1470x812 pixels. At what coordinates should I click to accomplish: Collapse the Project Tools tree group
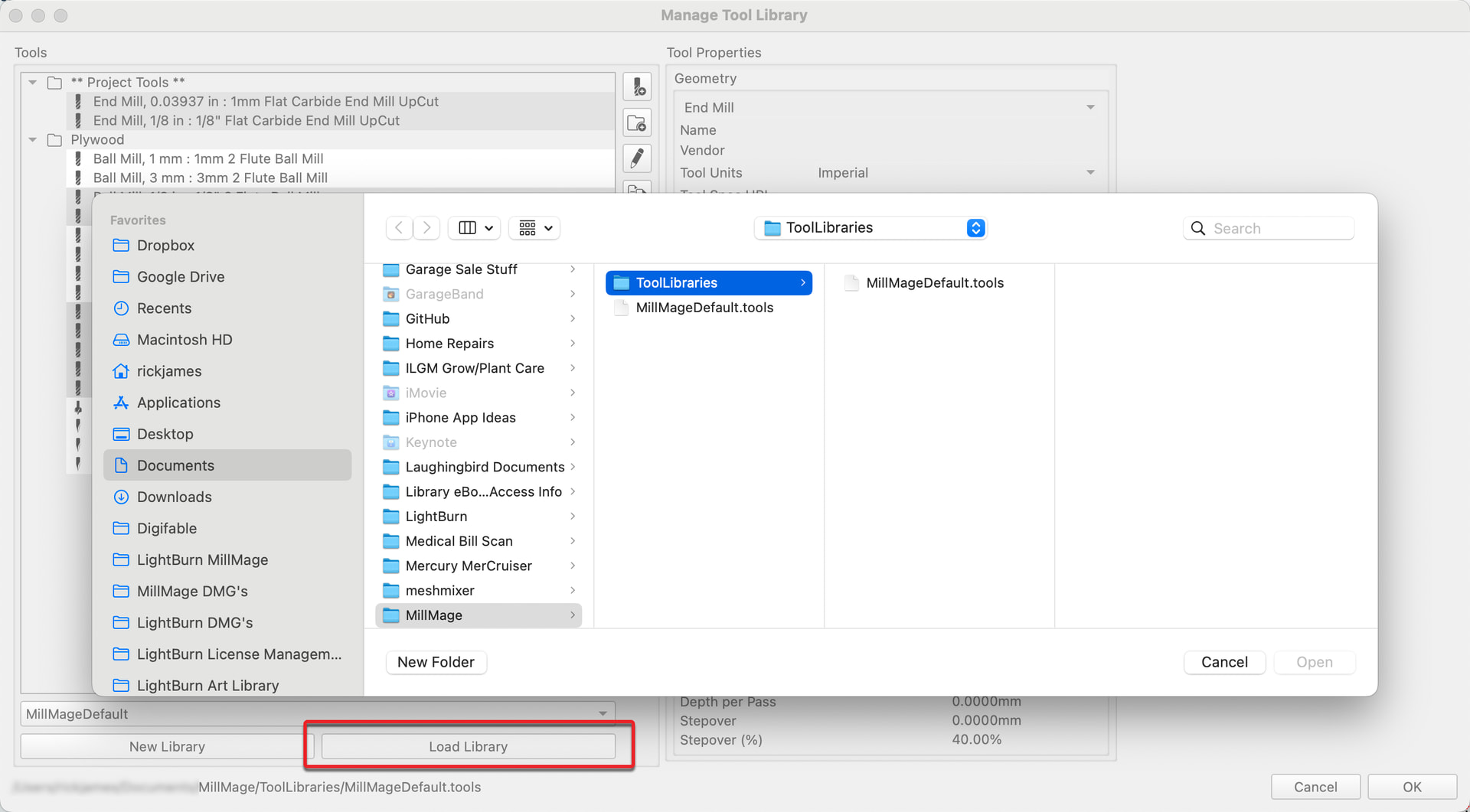32,82
